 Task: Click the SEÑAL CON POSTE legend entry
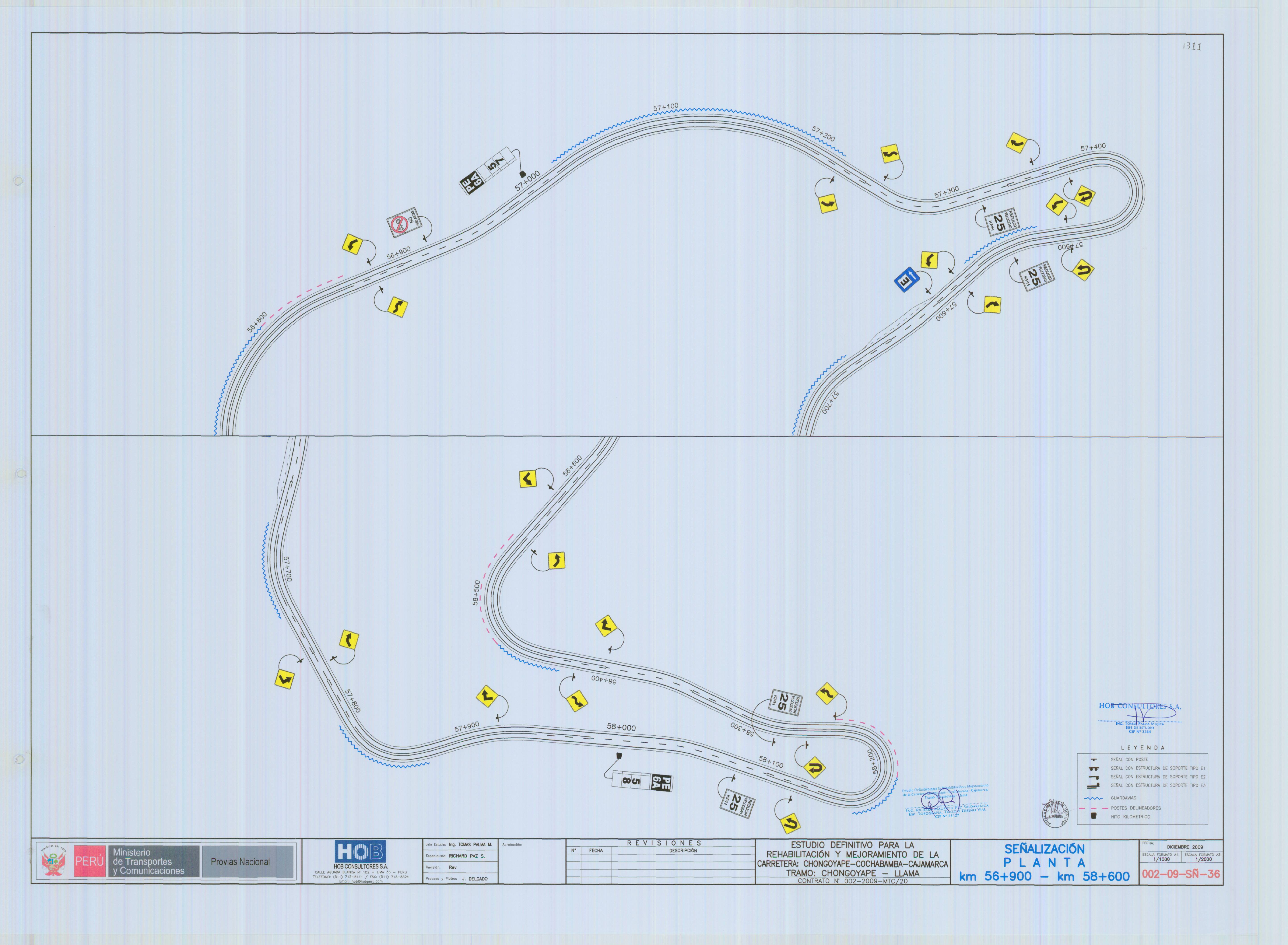click(x=1130, y=760)
